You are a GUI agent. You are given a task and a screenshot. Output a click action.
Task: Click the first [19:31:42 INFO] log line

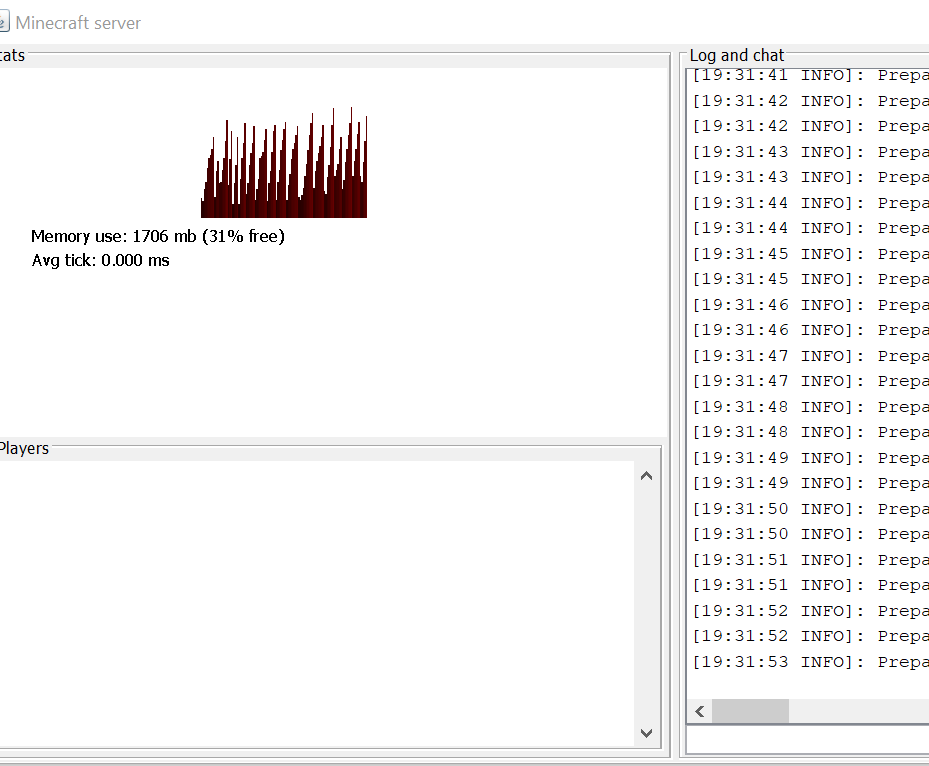pos(811,101)
